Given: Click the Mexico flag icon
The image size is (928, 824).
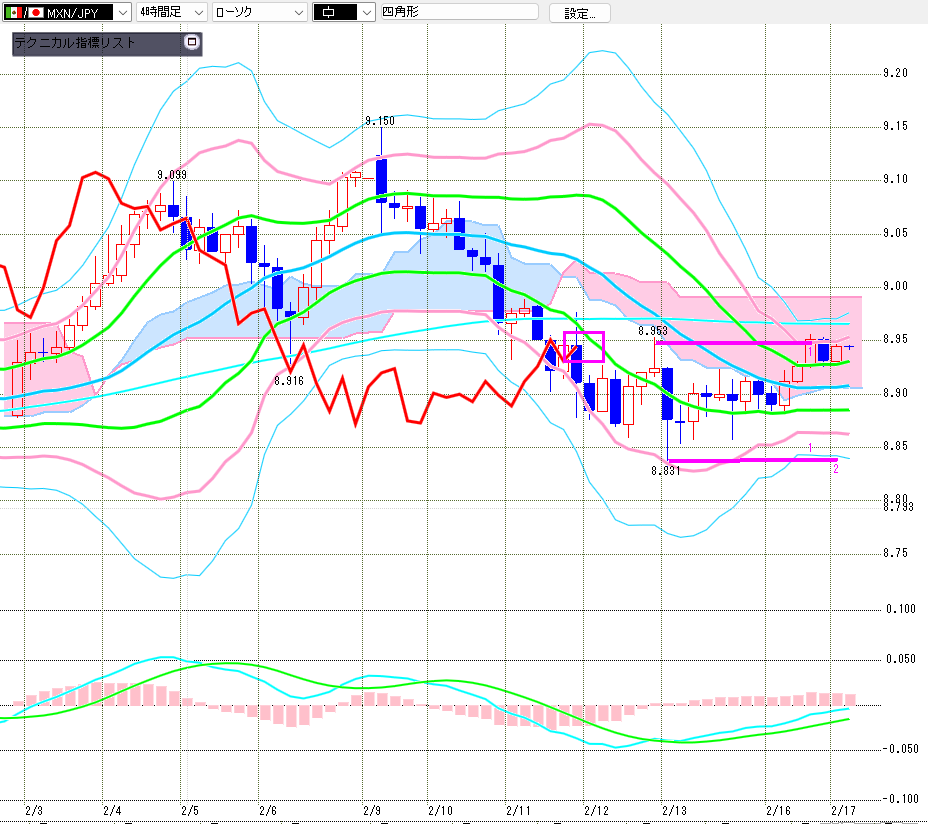Looking at the screenshot, I should tap(14, 13).
